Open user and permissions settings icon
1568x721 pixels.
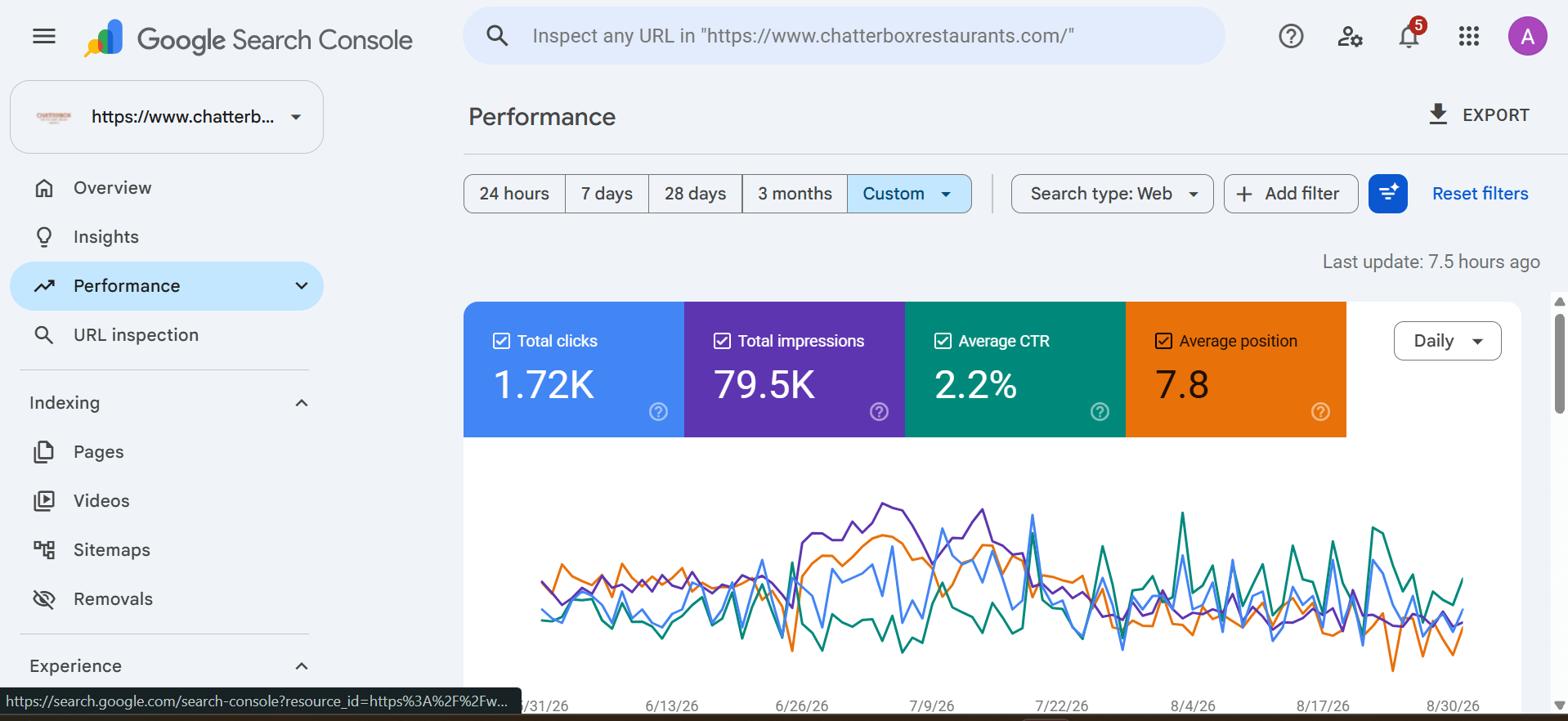tap(1350, 36)
